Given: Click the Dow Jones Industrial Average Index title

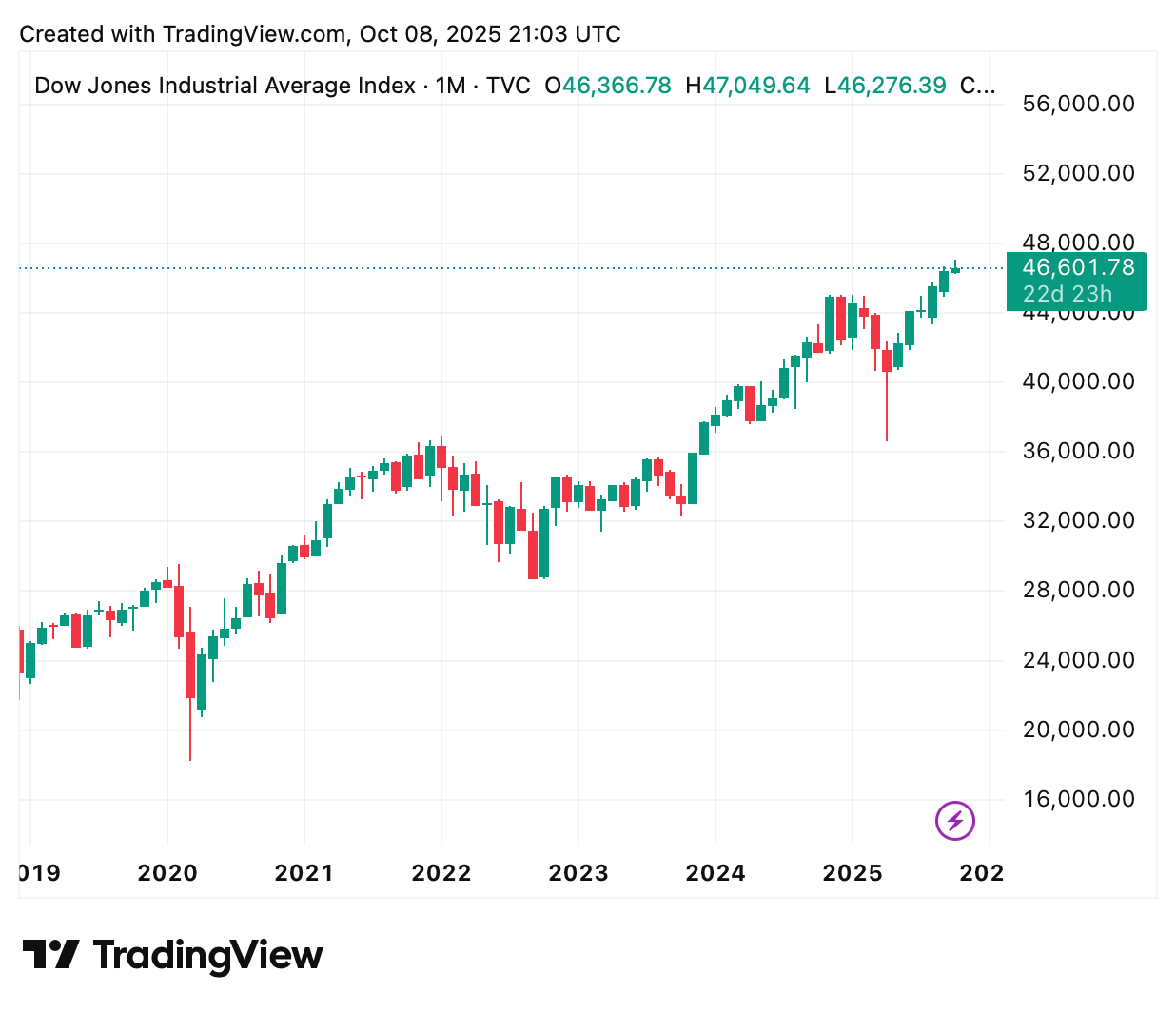Looking at the screenshot, I should (x=225, y=86).
